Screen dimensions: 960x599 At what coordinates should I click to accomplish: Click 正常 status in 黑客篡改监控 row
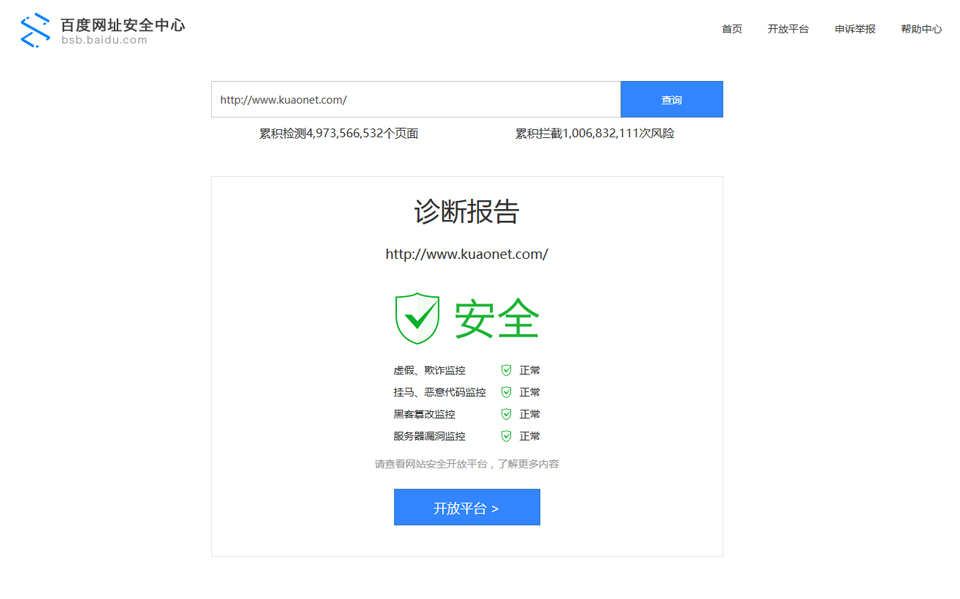coord(530,414)
